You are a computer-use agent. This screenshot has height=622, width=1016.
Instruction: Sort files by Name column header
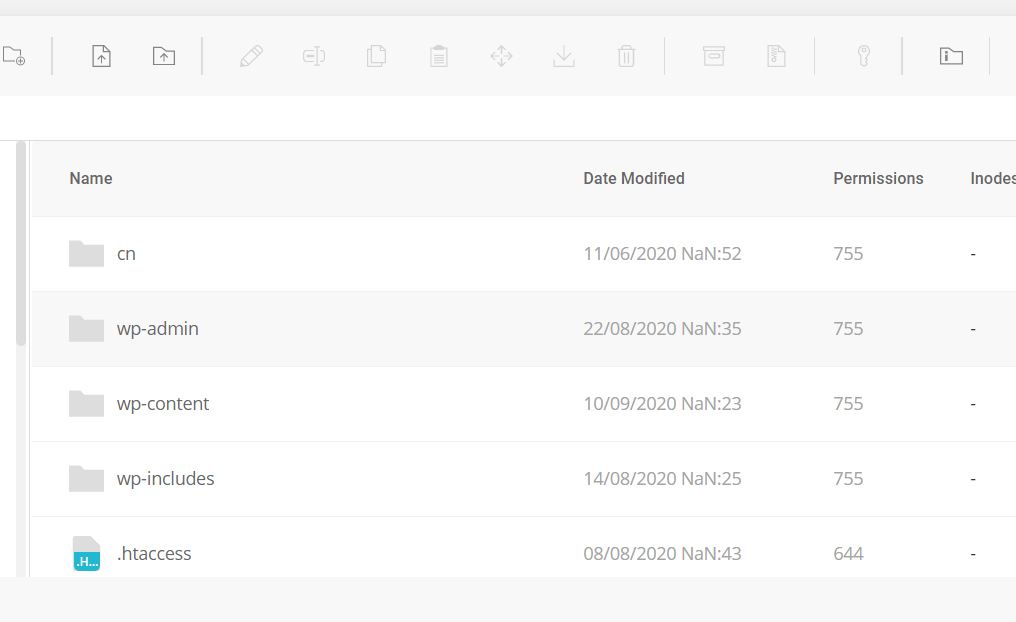tap(91, 179)
